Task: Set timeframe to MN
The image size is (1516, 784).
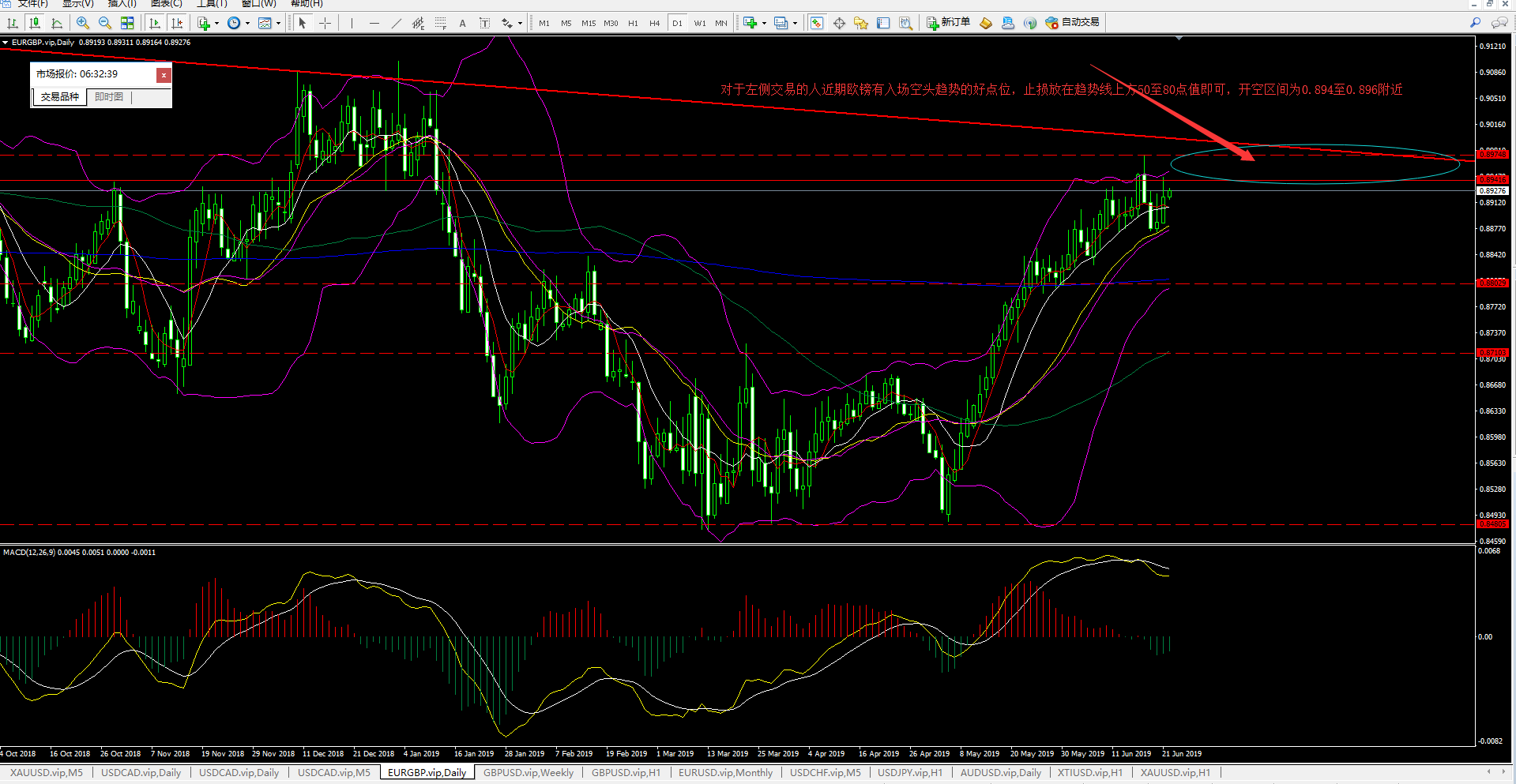Action: click(x=721, y=23)
